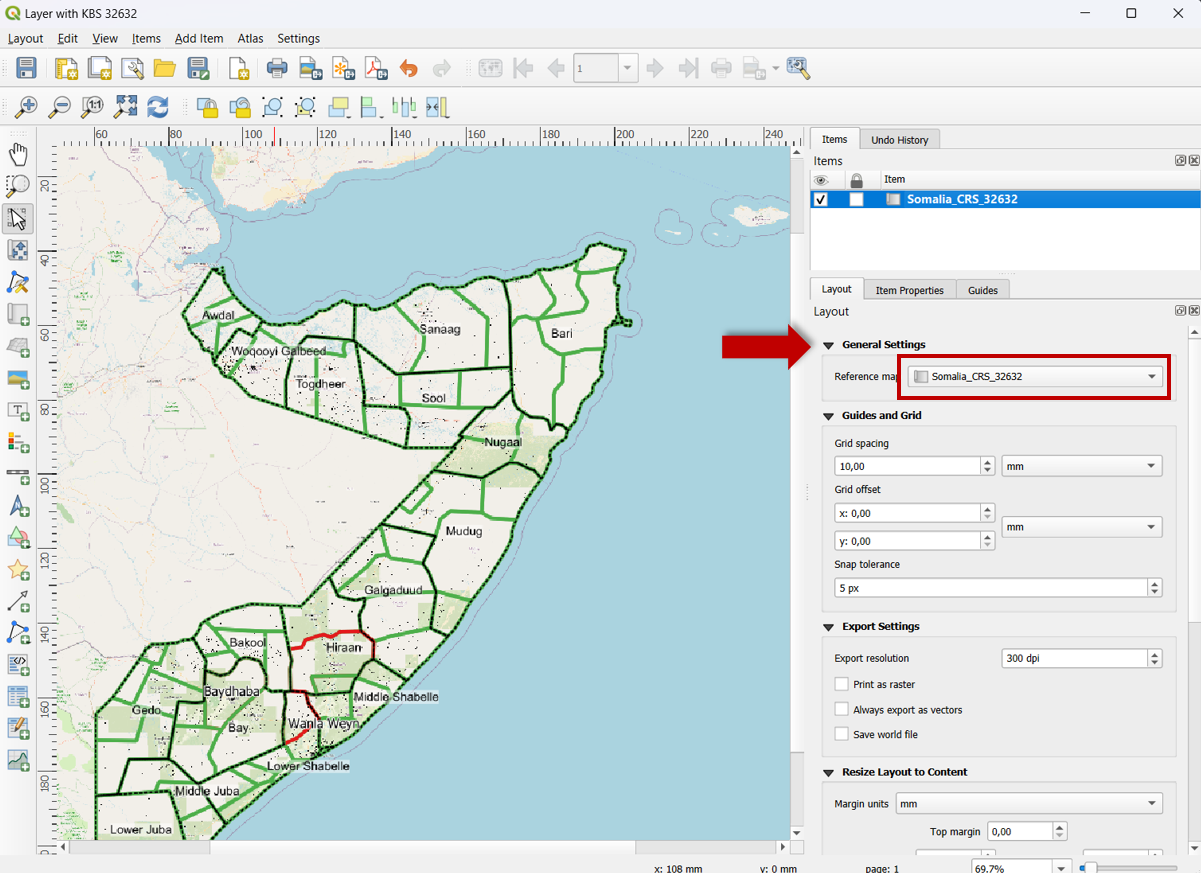Screen dimensions: 1201x873
Task: Switch to the Guides tab
Action: pyautogui.click(x=982, y=290)
